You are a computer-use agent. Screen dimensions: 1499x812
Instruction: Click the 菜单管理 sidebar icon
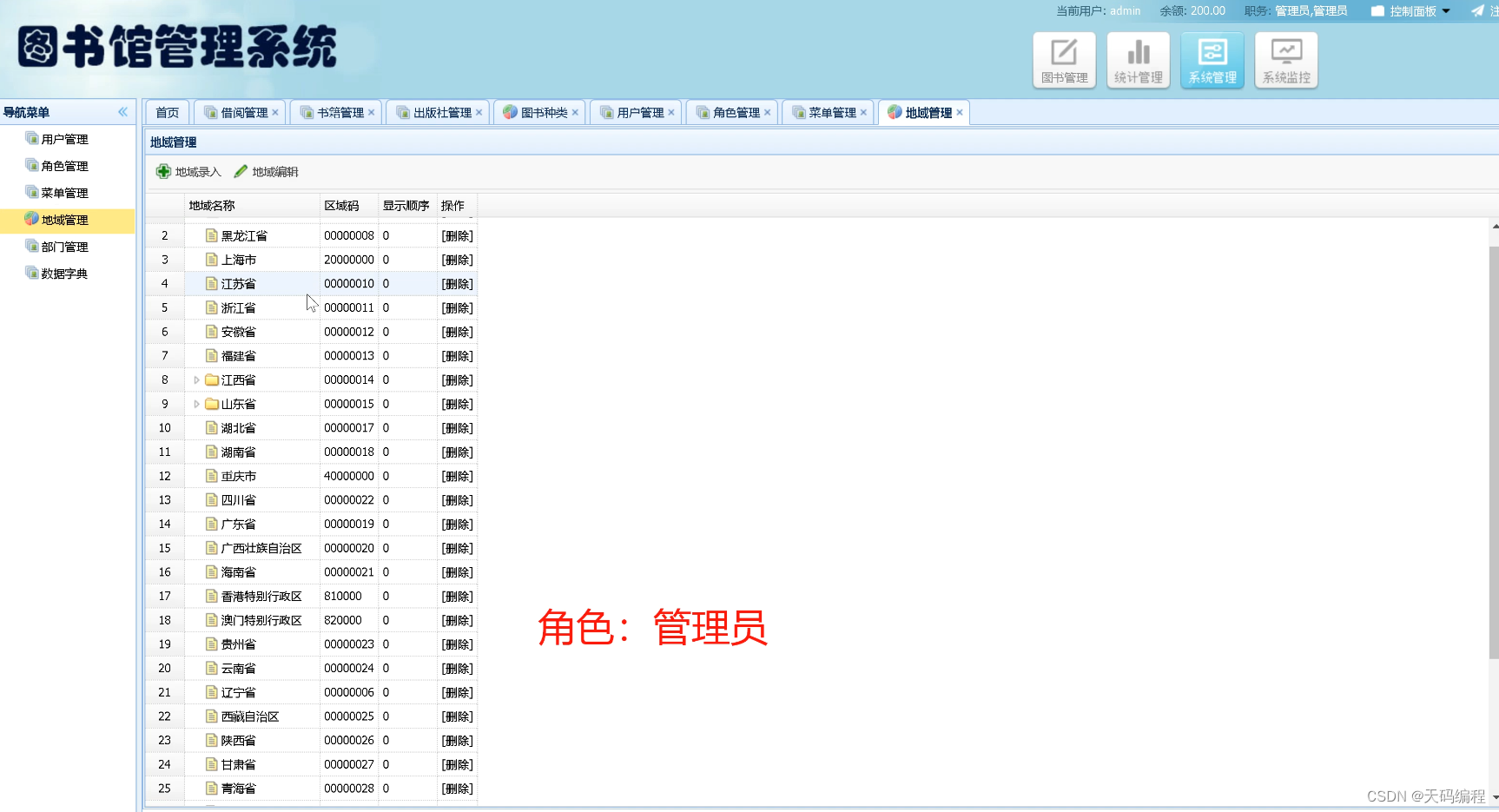[31, 192]
